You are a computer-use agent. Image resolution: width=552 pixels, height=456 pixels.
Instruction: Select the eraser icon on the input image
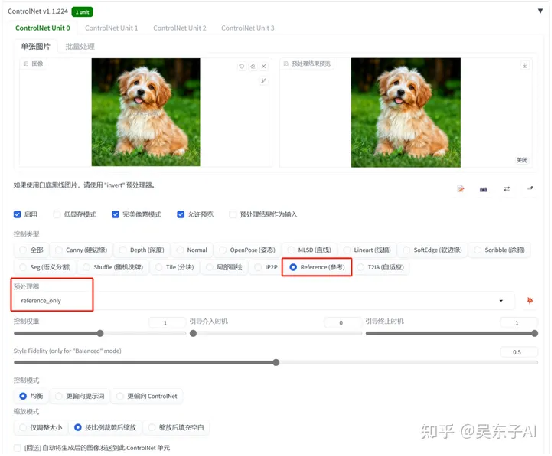click(x=253, y=66)
